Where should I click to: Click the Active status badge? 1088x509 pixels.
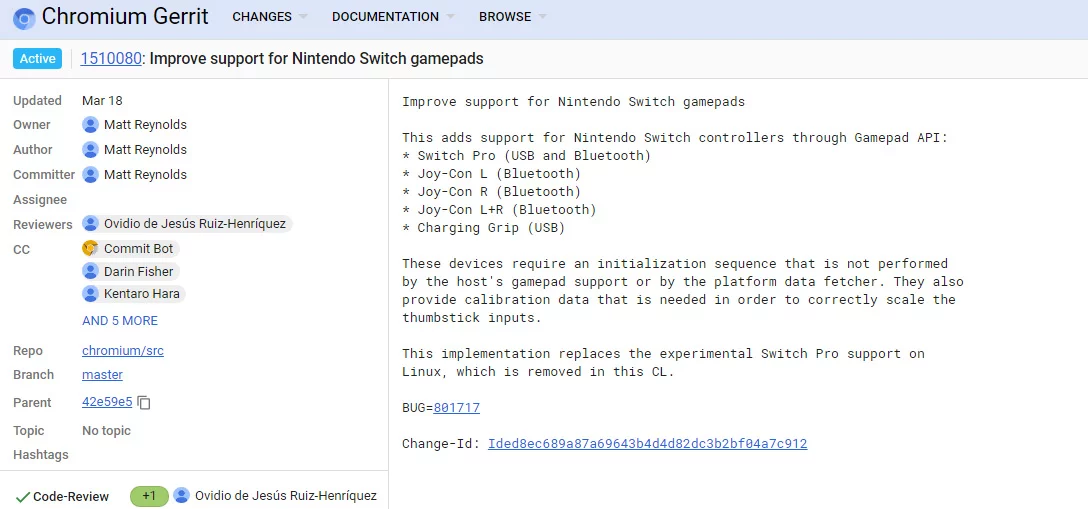coord(37,59)
